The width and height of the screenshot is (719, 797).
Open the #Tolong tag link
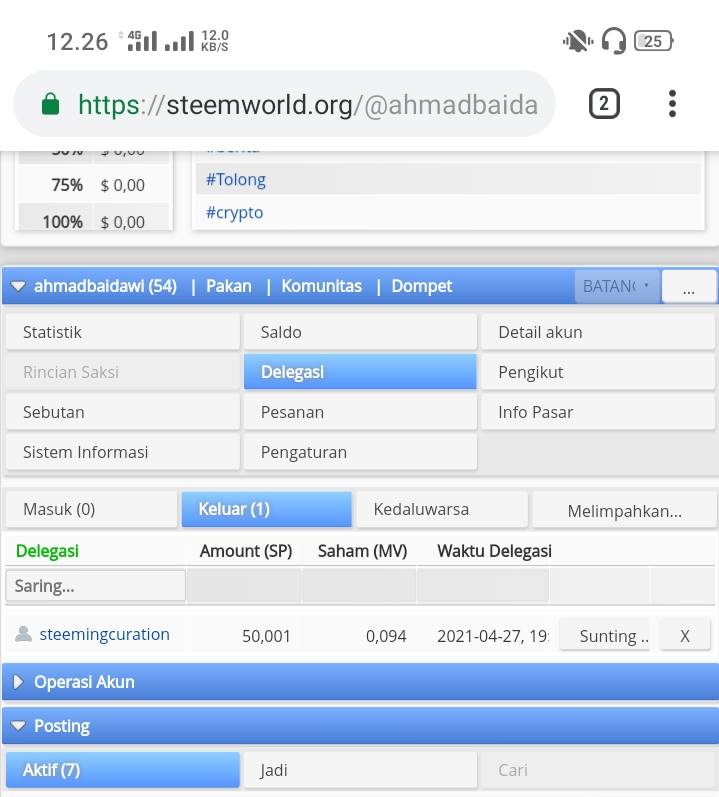pos(236,179)
